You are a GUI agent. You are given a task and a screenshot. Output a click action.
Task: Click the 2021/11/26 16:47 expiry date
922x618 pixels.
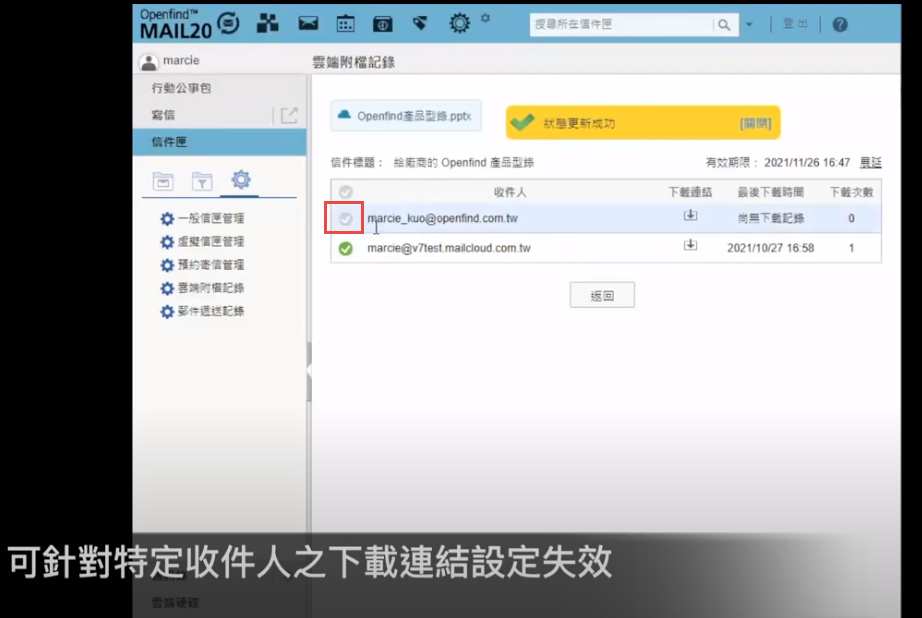807,163
